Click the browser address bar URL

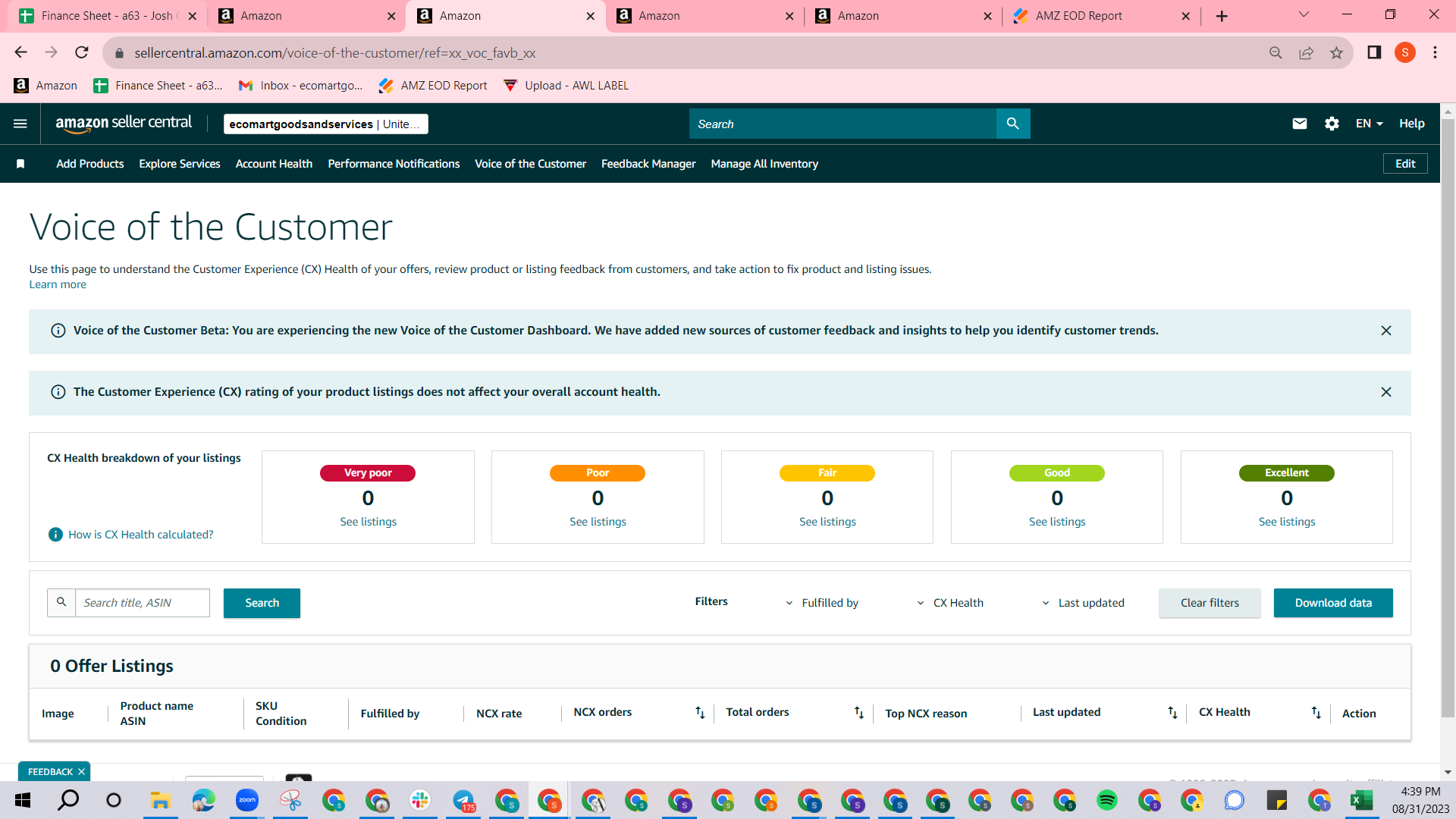(334, 53)
